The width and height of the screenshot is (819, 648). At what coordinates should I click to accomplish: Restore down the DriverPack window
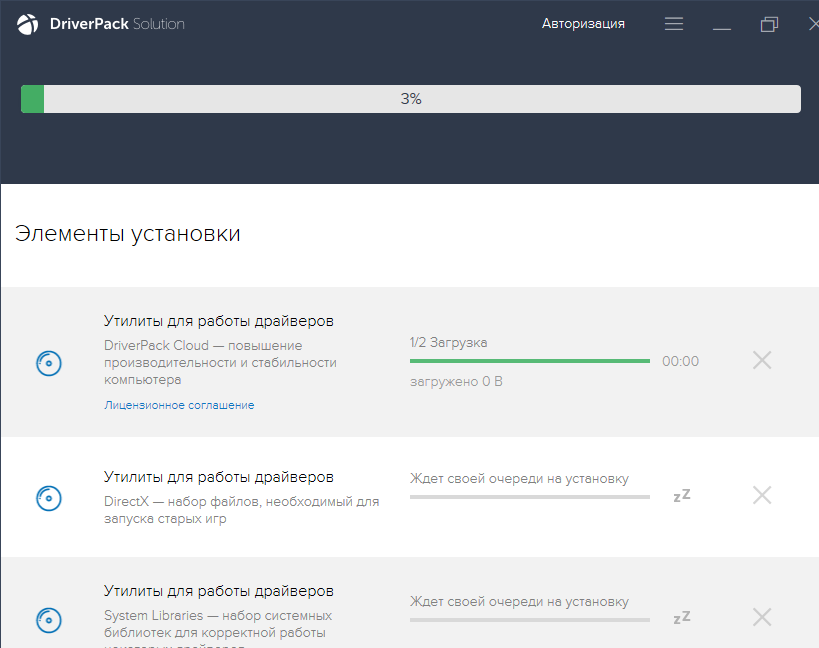pyautogui.click(x=769, y=24)
